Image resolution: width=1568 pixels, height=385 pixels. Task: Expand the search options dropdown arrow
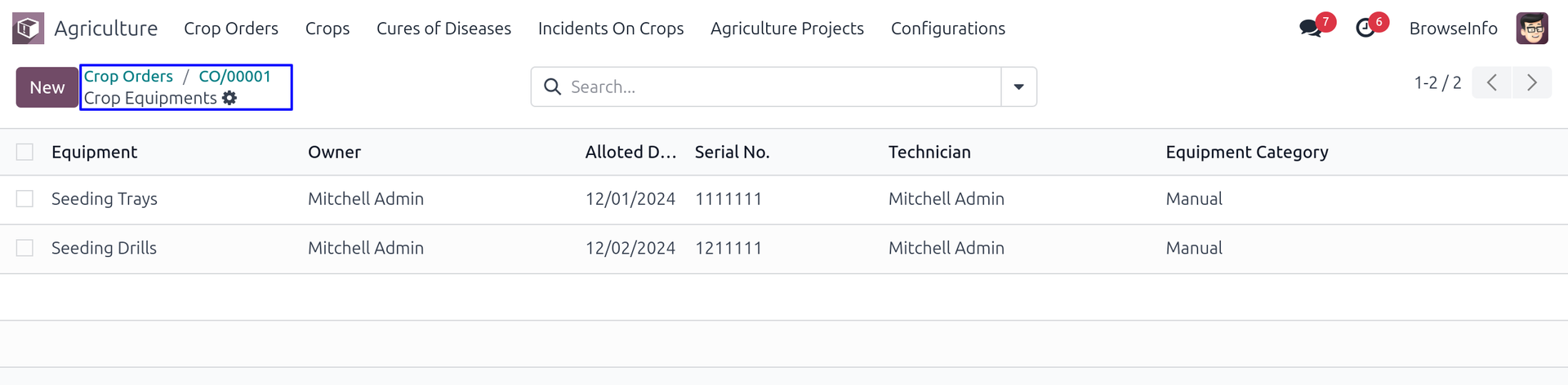click(x=1019, y=87)
